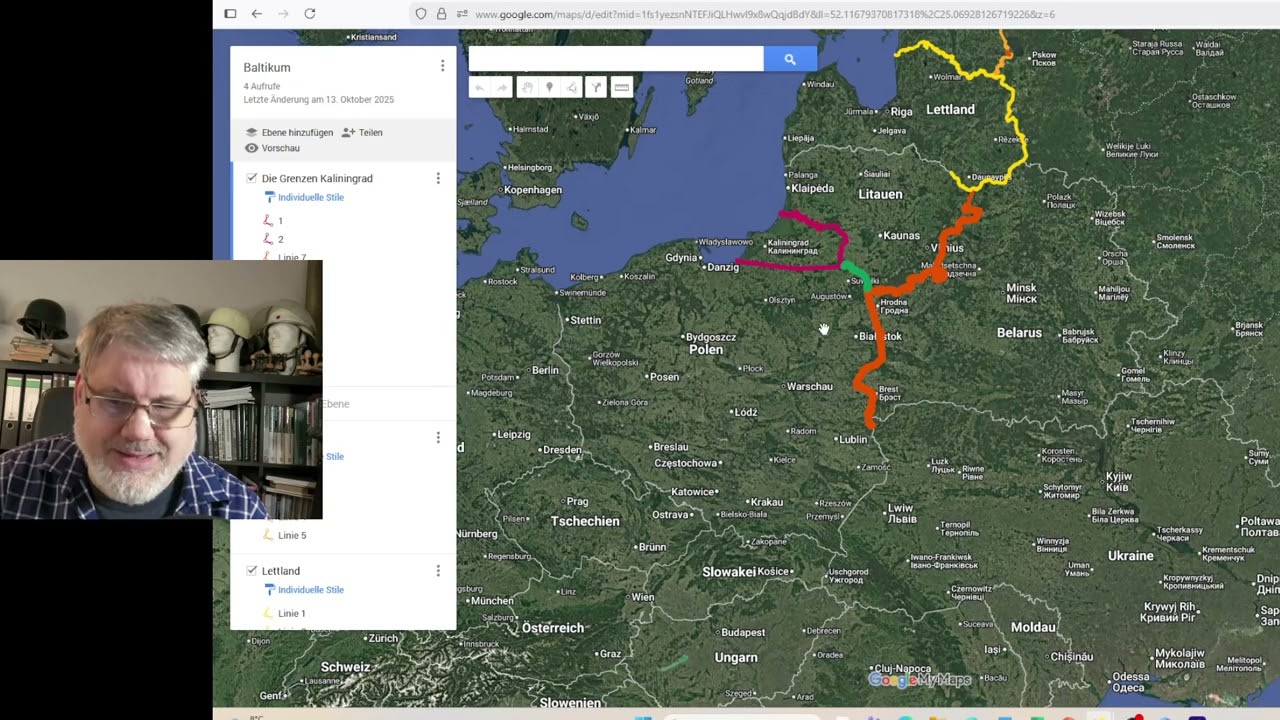Open the Vorschau preview
This screenshot has height=720, width=1280.
(281, 148)
